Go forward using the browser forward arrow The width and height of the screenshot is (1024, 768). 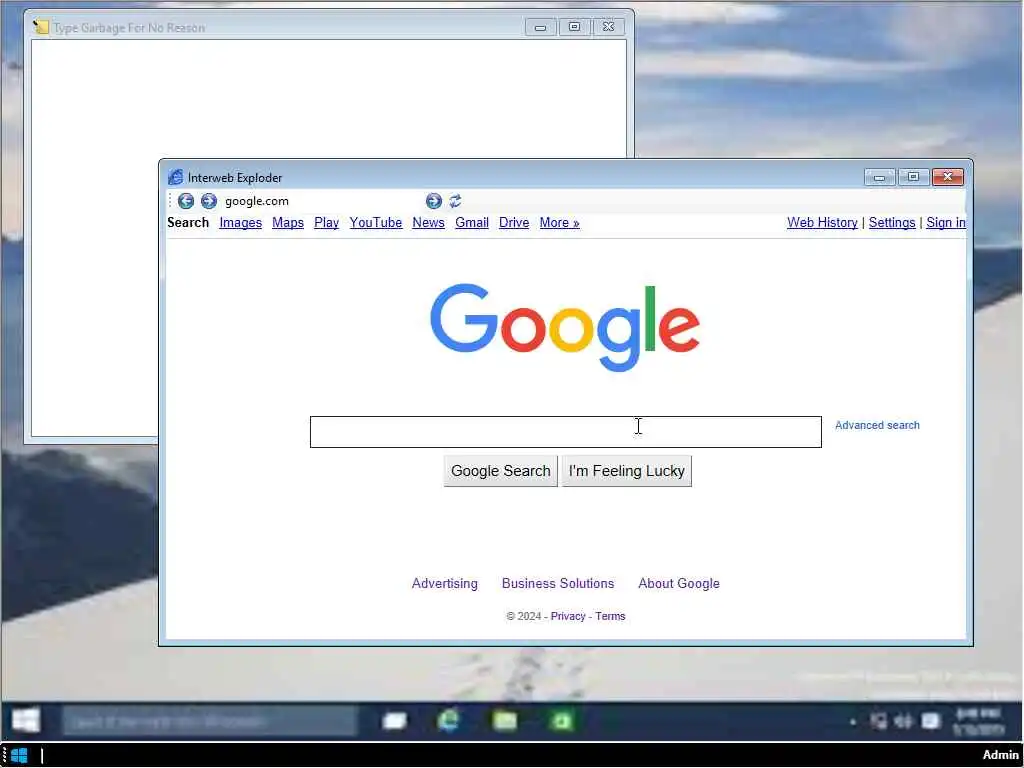coord(208,201)
